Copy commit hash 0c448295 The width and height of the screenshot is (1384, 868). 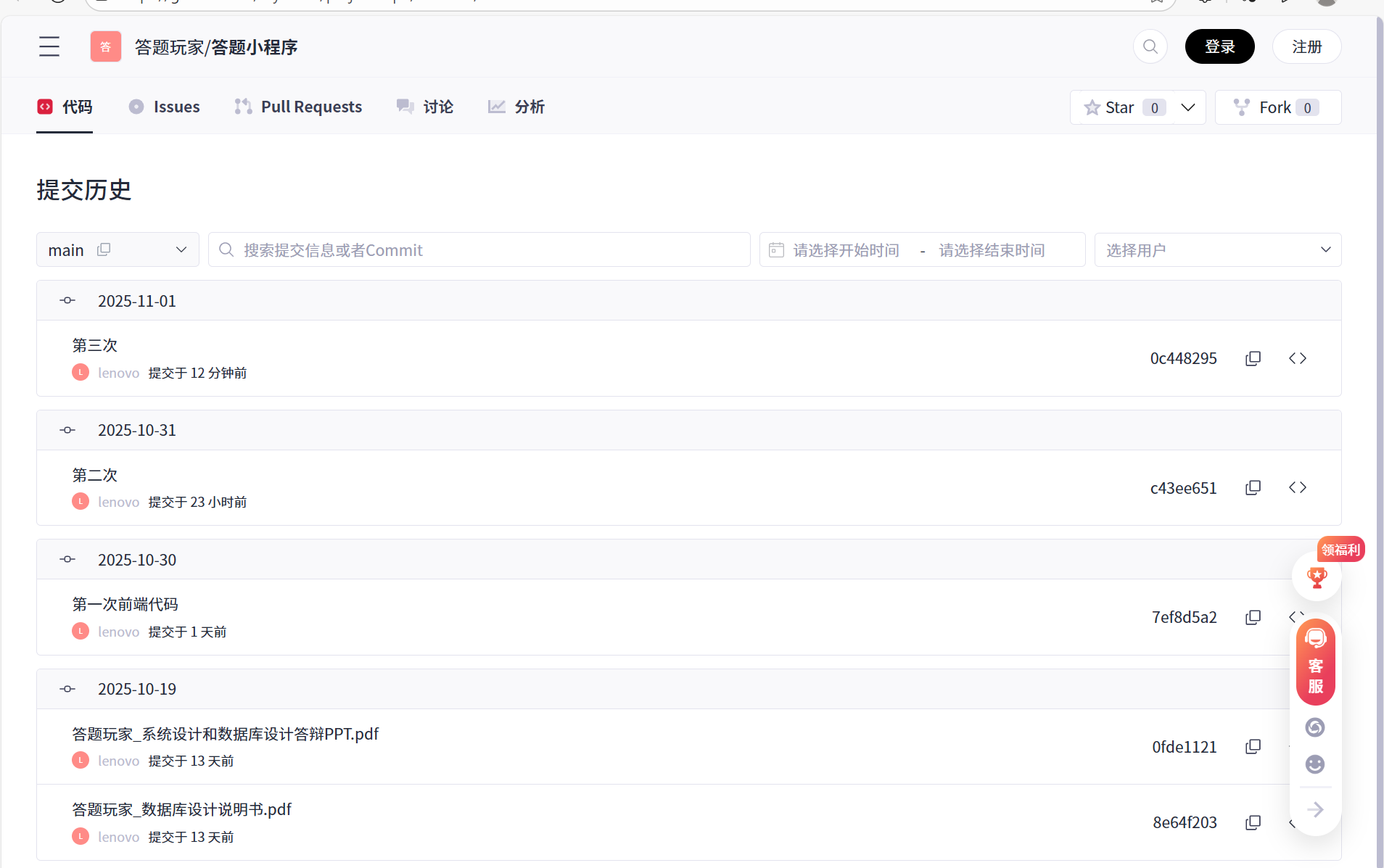tap(1253, 358)
